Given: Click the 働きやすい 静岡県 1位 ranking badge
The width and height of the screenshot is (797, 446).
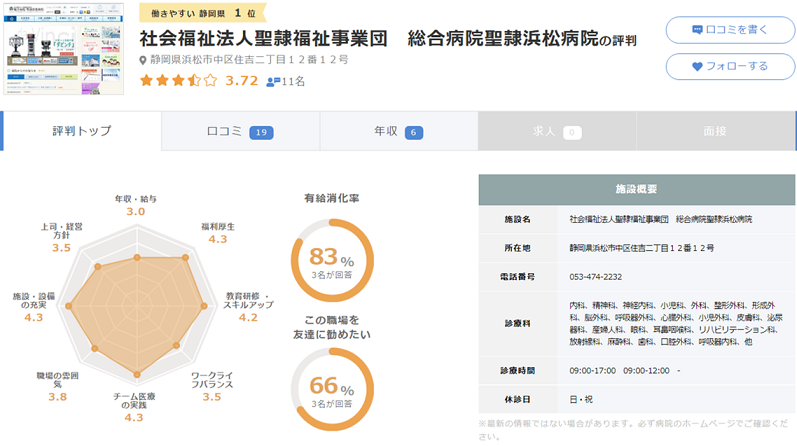Looking at the screenshot, I should tap(204, 16).
